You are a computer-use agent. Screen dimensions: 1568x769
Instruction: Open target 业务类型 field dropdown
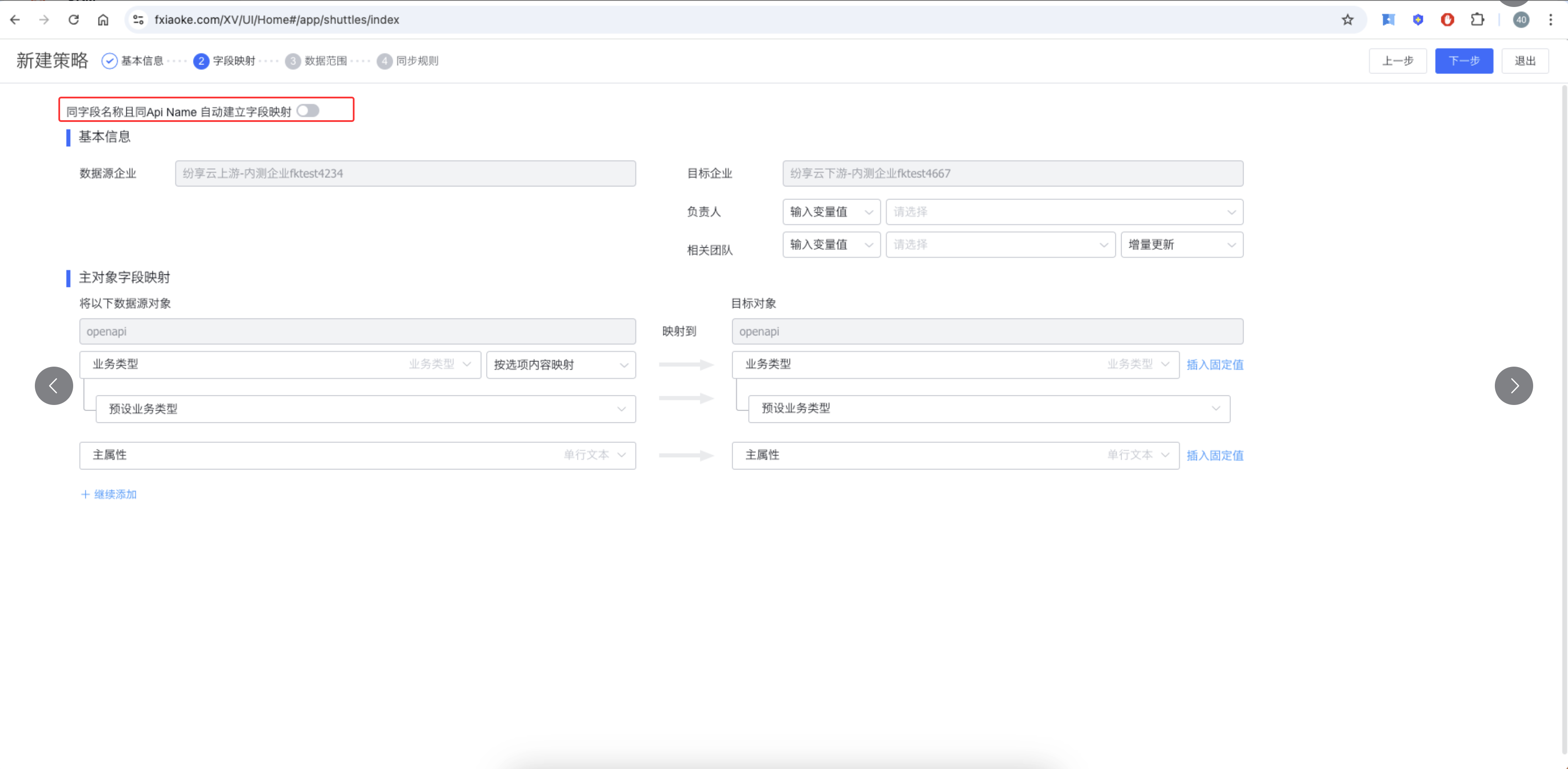(x=955, y=364)
